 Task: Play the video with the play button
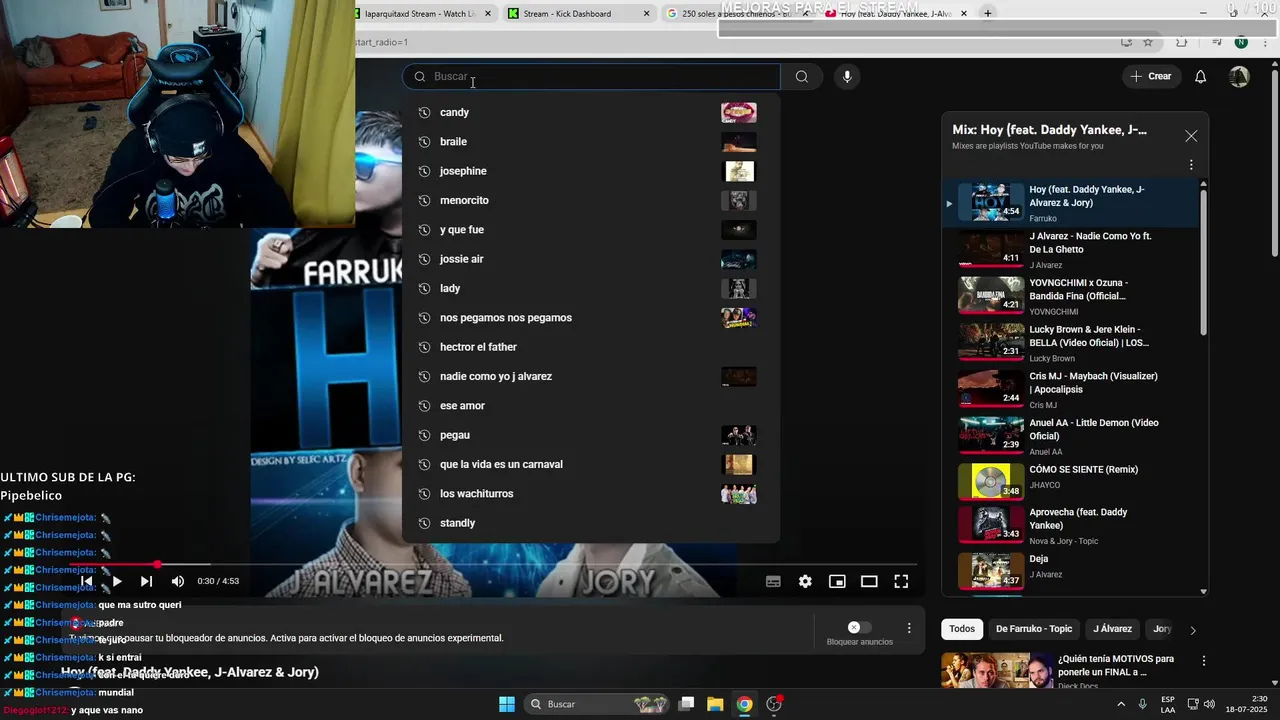(117, 581)
